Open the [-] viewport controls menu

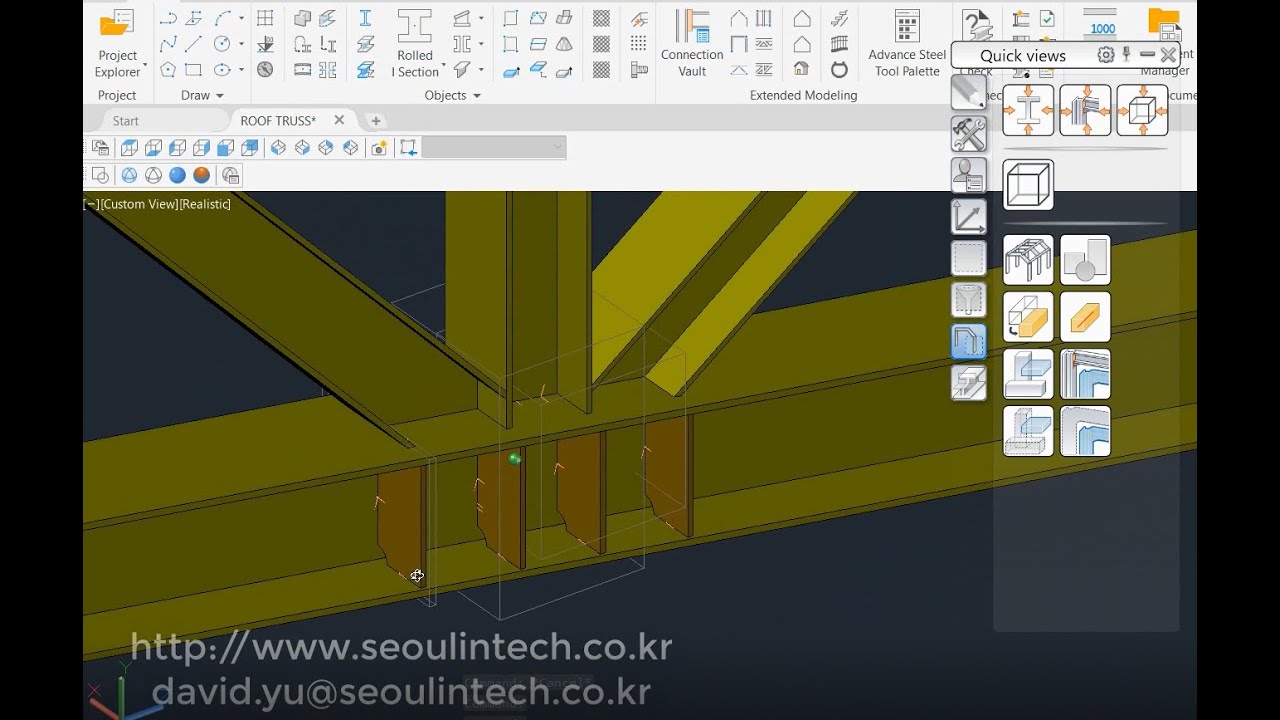point(91,204)
